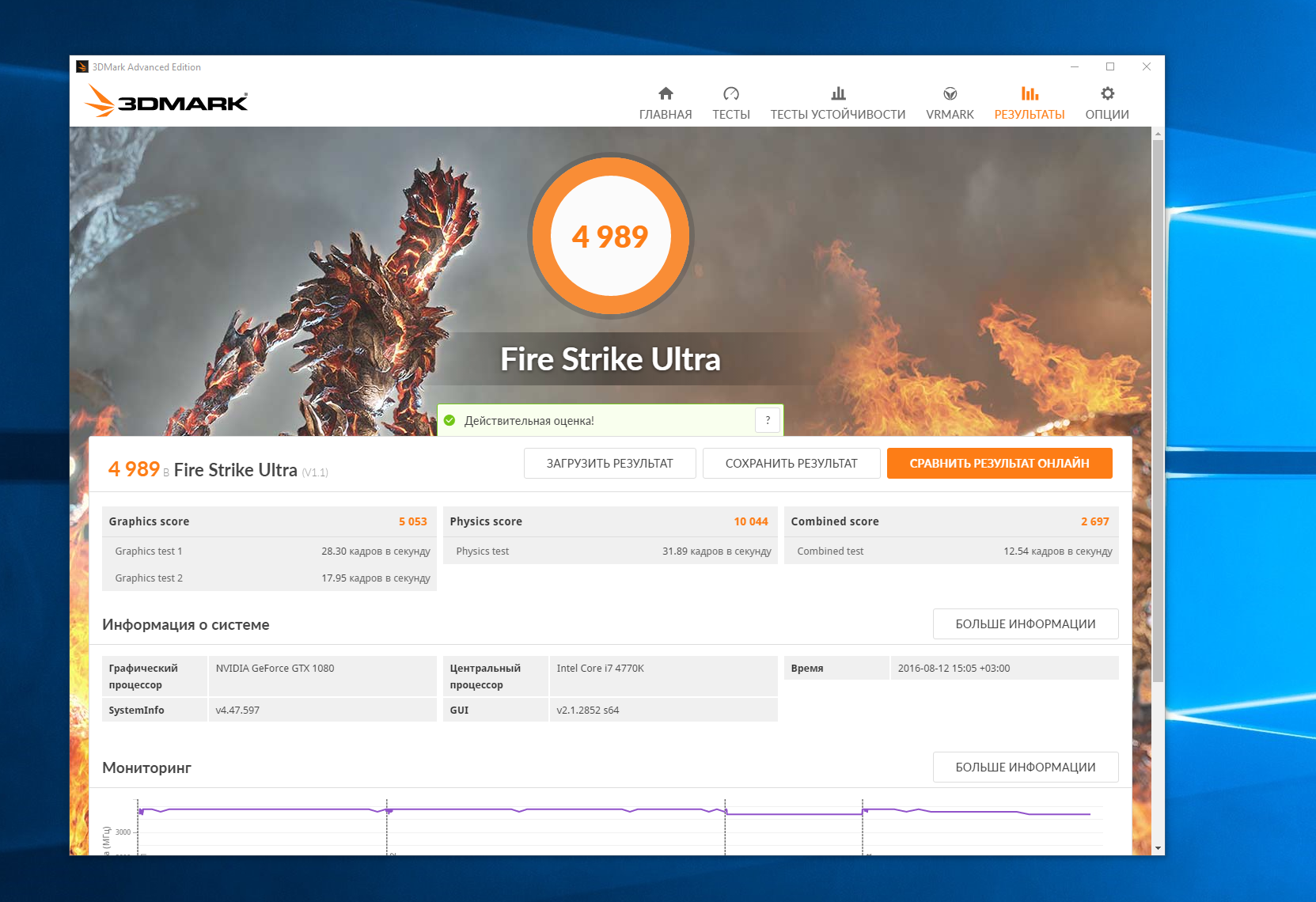Click the Информация о системе heading
This screenshot has height=902, width=1316.
(x=186, y=624)
